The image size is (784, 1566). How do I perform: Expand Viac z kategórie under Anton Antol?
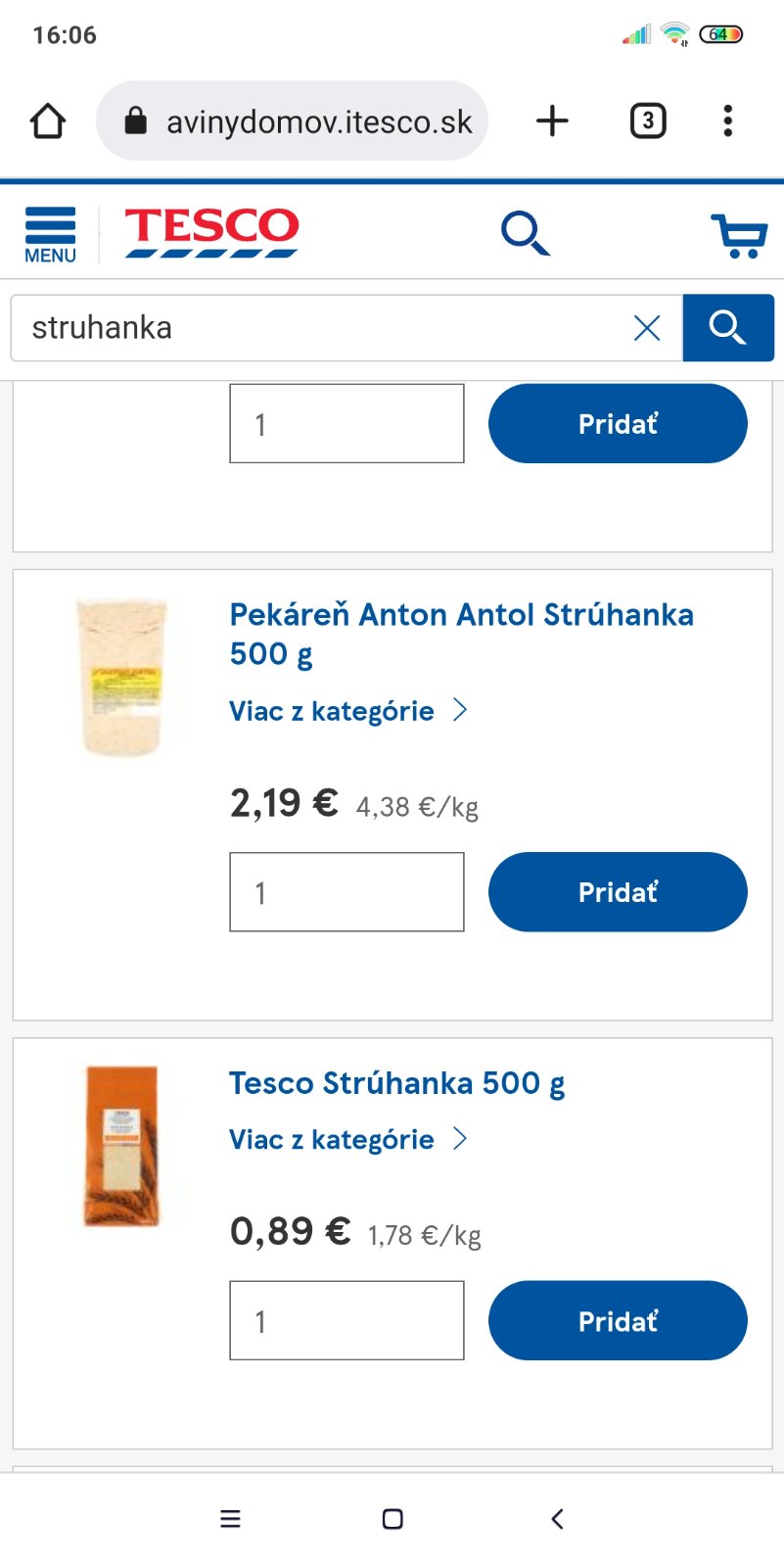(x=348, y=711)
